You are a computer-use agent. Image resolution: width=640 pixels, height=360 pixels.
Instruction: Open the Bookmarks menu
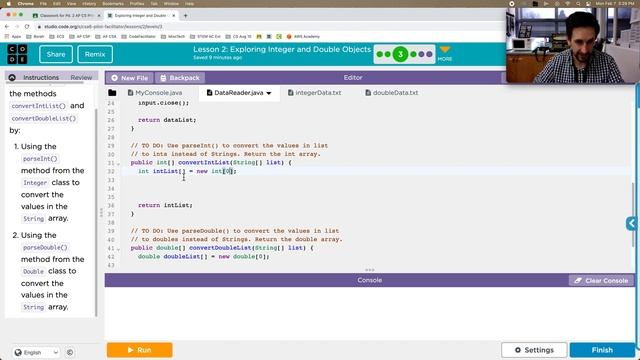[x=113, y=4]
